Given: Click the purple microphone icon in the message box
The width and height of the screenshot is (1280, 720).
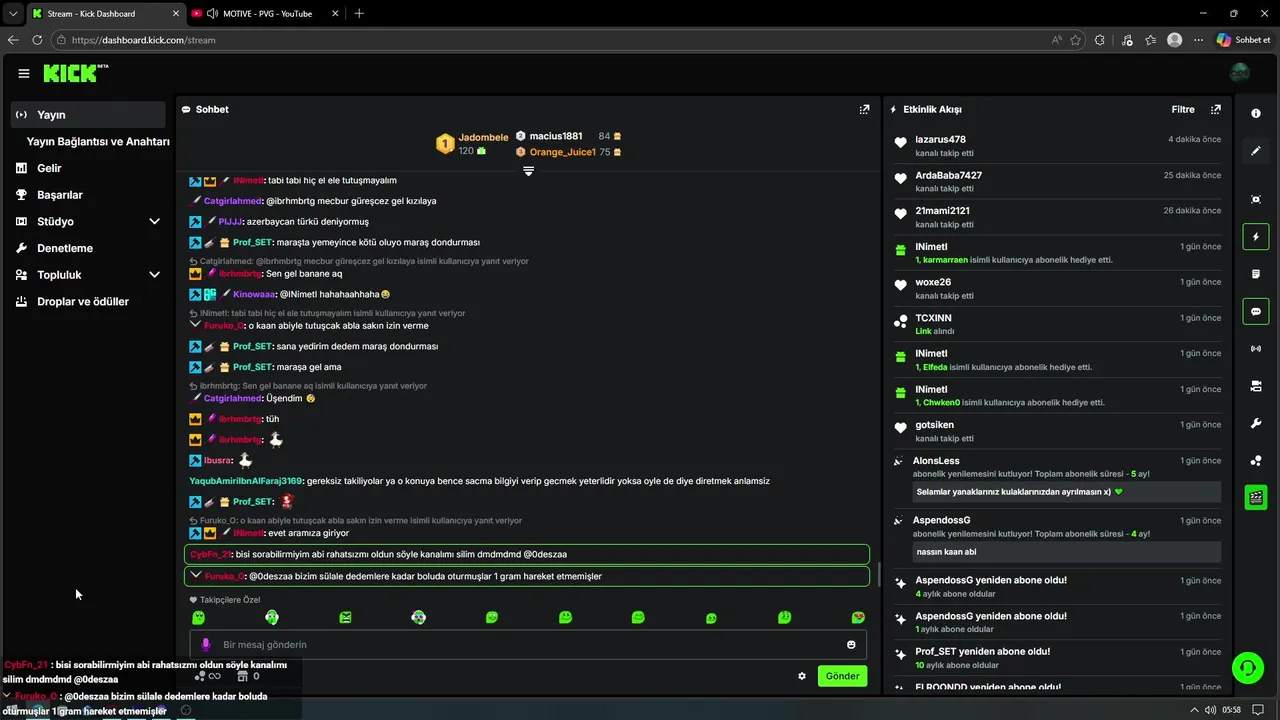Looking at the screenshot, I should coord(206,645).
